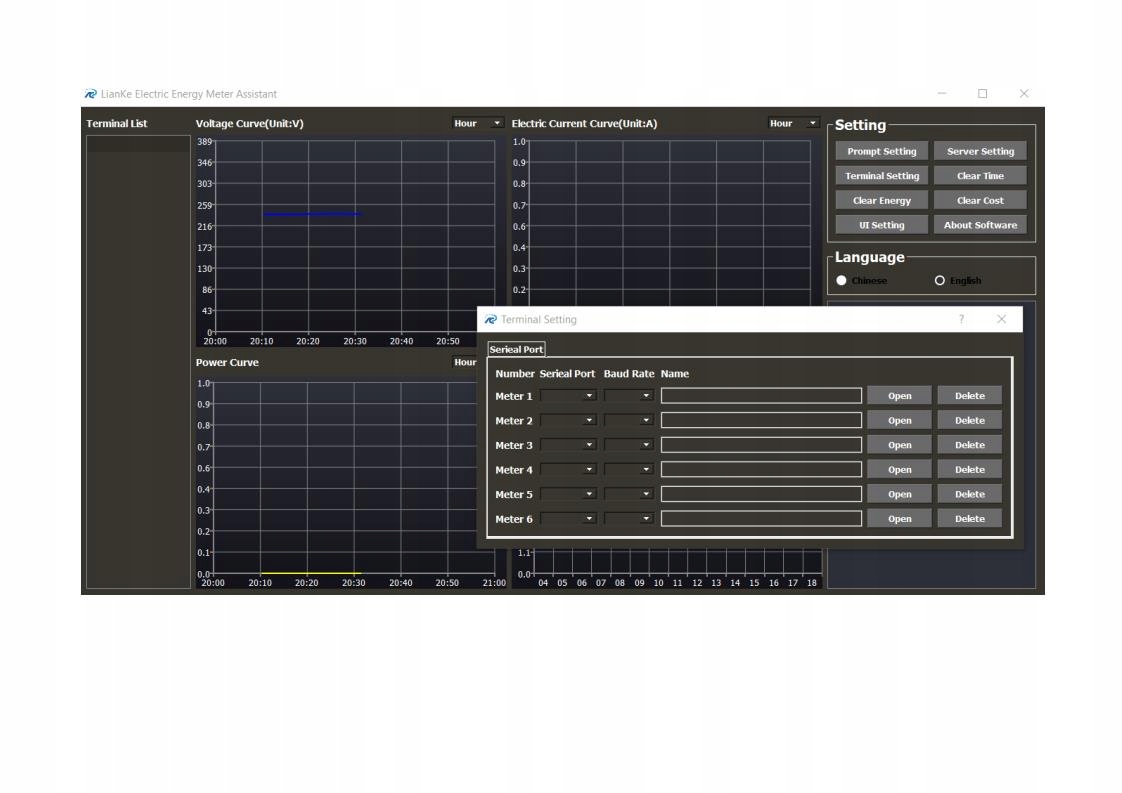Select the Chinese language radio button

pyautogui.click(x=842, y=281)
